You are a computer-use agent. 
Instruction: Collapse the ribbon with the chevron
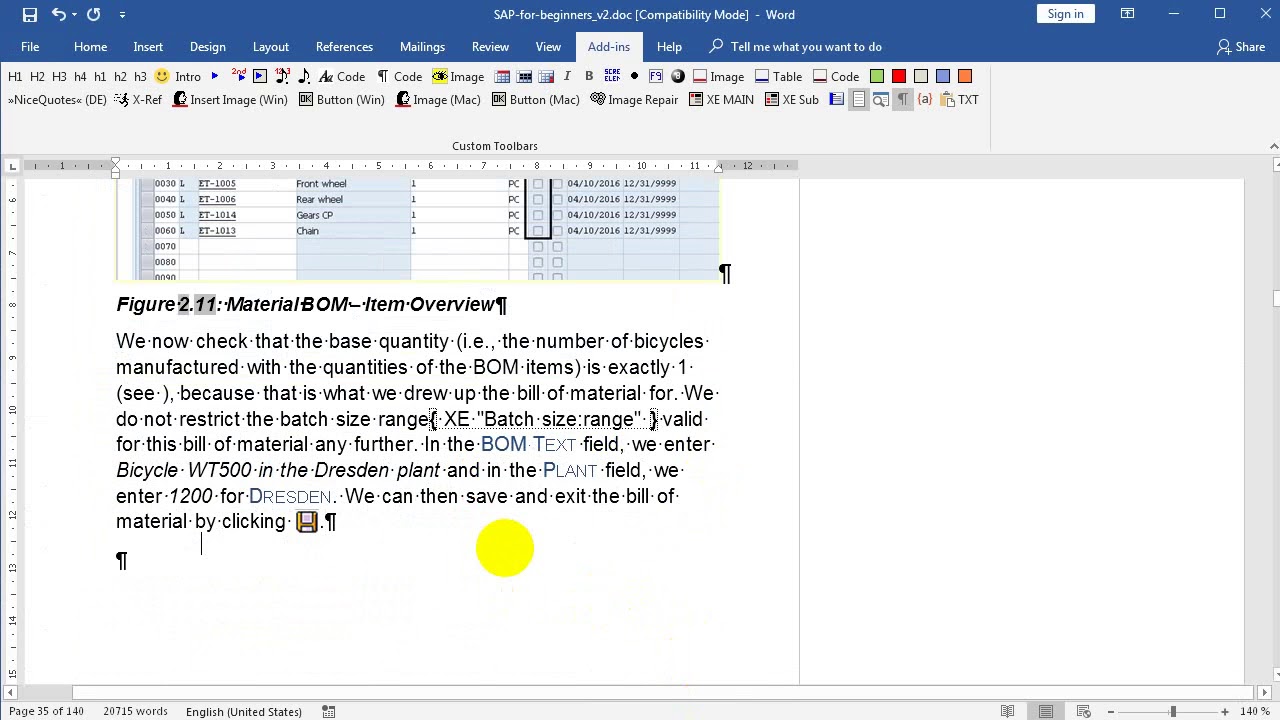1273,146
